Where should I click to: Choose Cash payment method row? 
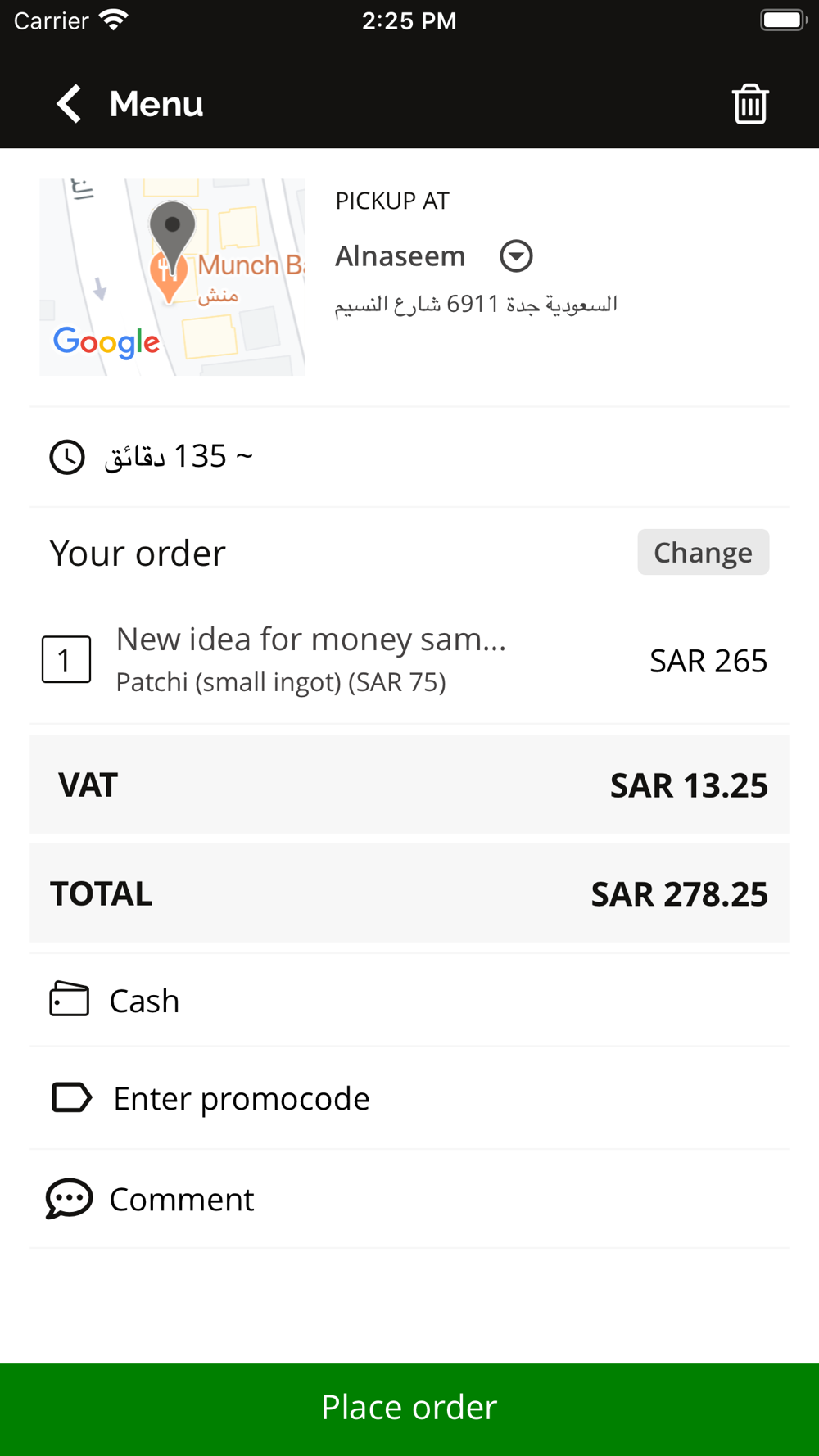(x=409, y=1000)
